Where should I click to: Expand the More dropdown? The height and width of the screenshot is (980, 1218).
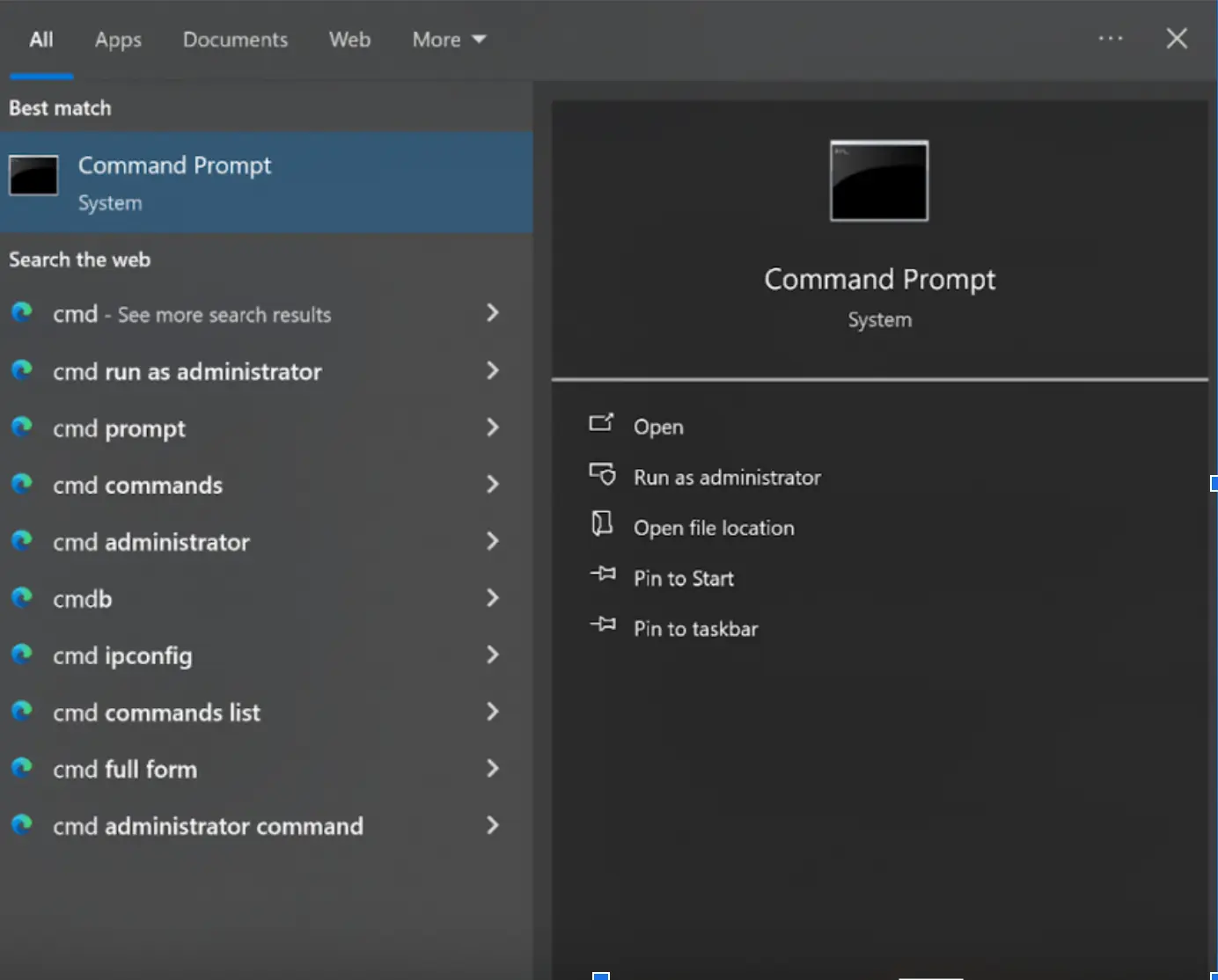[449, 40]
